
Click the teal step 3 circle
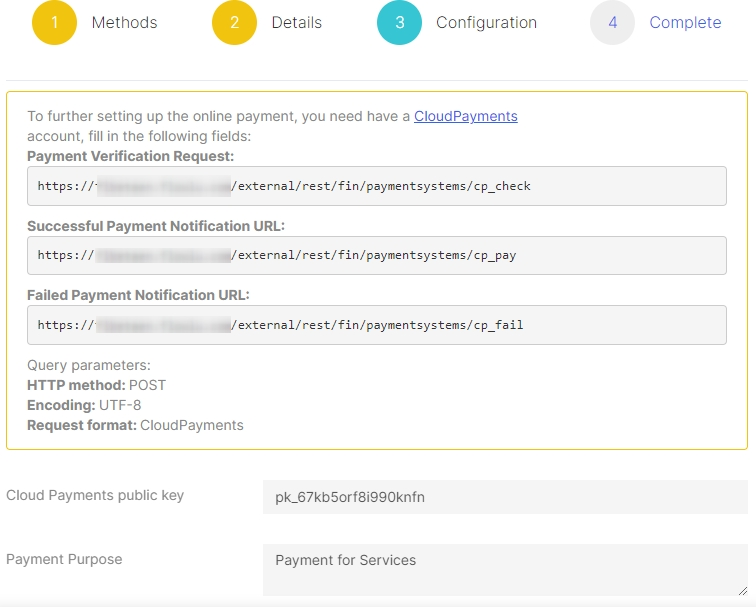coord(399,23)
